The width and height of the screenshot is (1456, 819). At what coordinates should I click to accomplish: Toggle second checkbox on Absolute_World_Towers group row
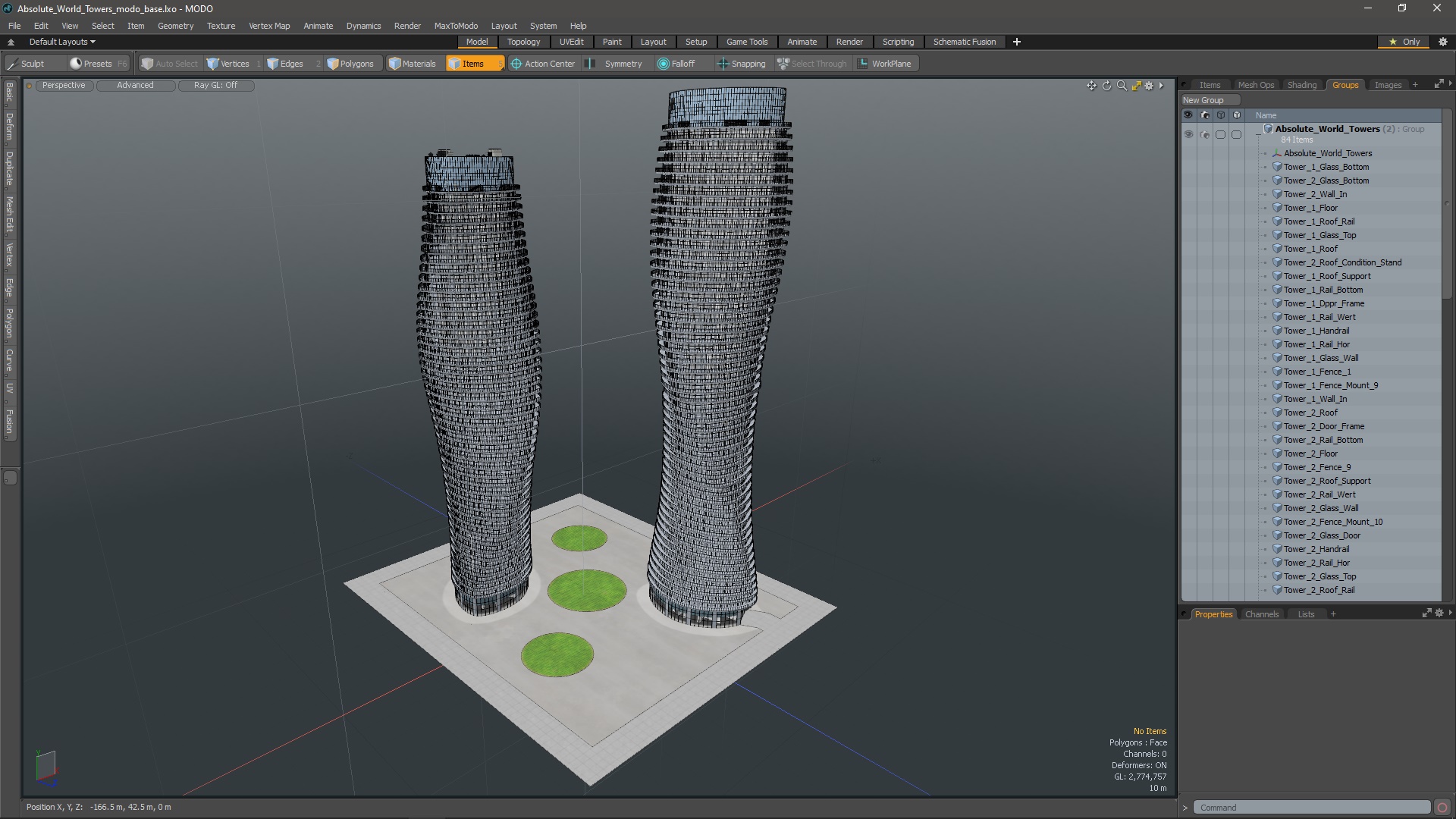(1236, 134)
